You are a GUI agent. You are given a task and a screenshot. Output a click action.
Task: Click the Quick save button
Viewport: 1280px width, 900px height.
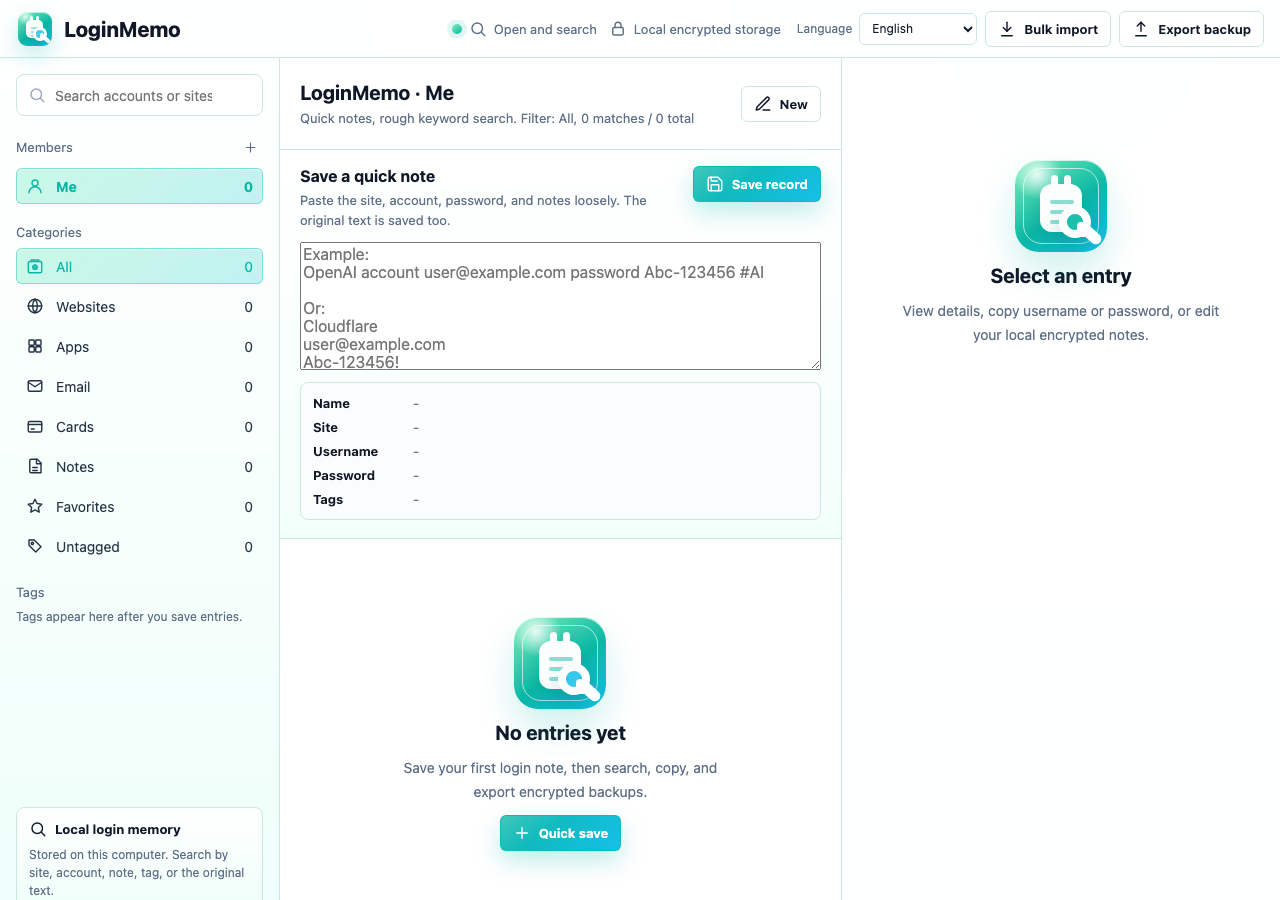tap(560, 833)
